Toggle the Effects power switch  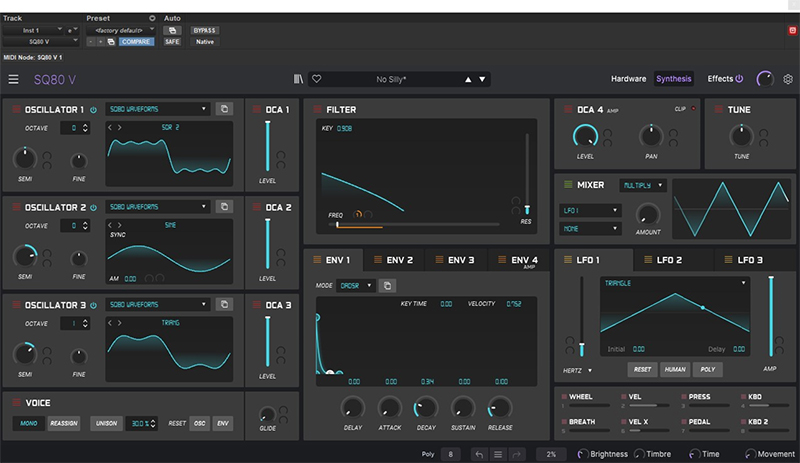[x=739, y=79]
